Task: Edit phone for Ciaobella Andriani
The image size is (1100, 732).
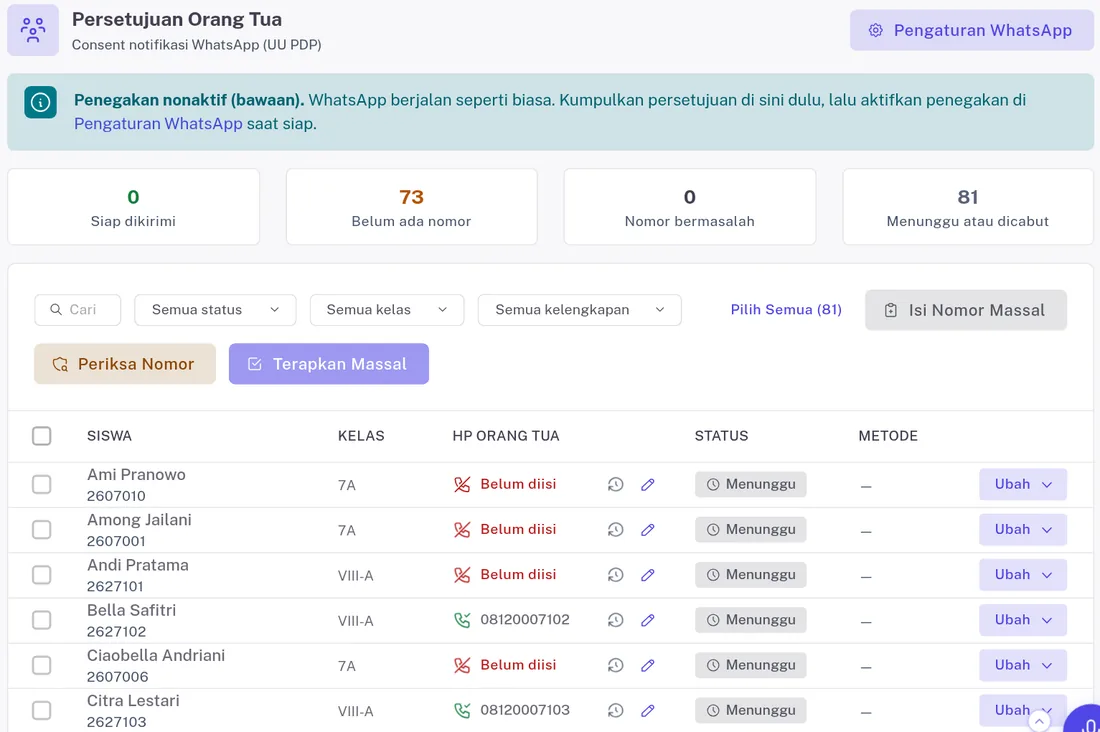Action: [648, 665]
